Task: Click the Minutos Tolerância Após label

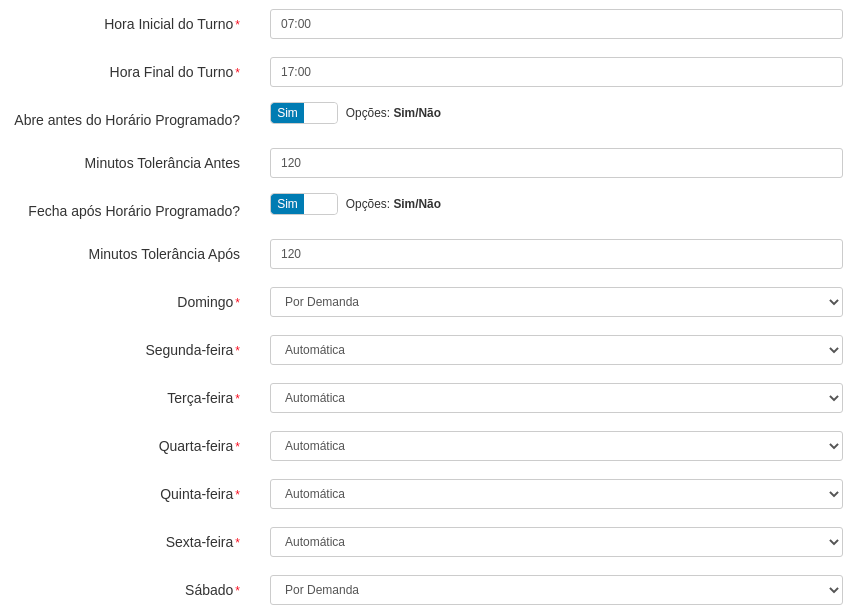Action: click(164, 254)
